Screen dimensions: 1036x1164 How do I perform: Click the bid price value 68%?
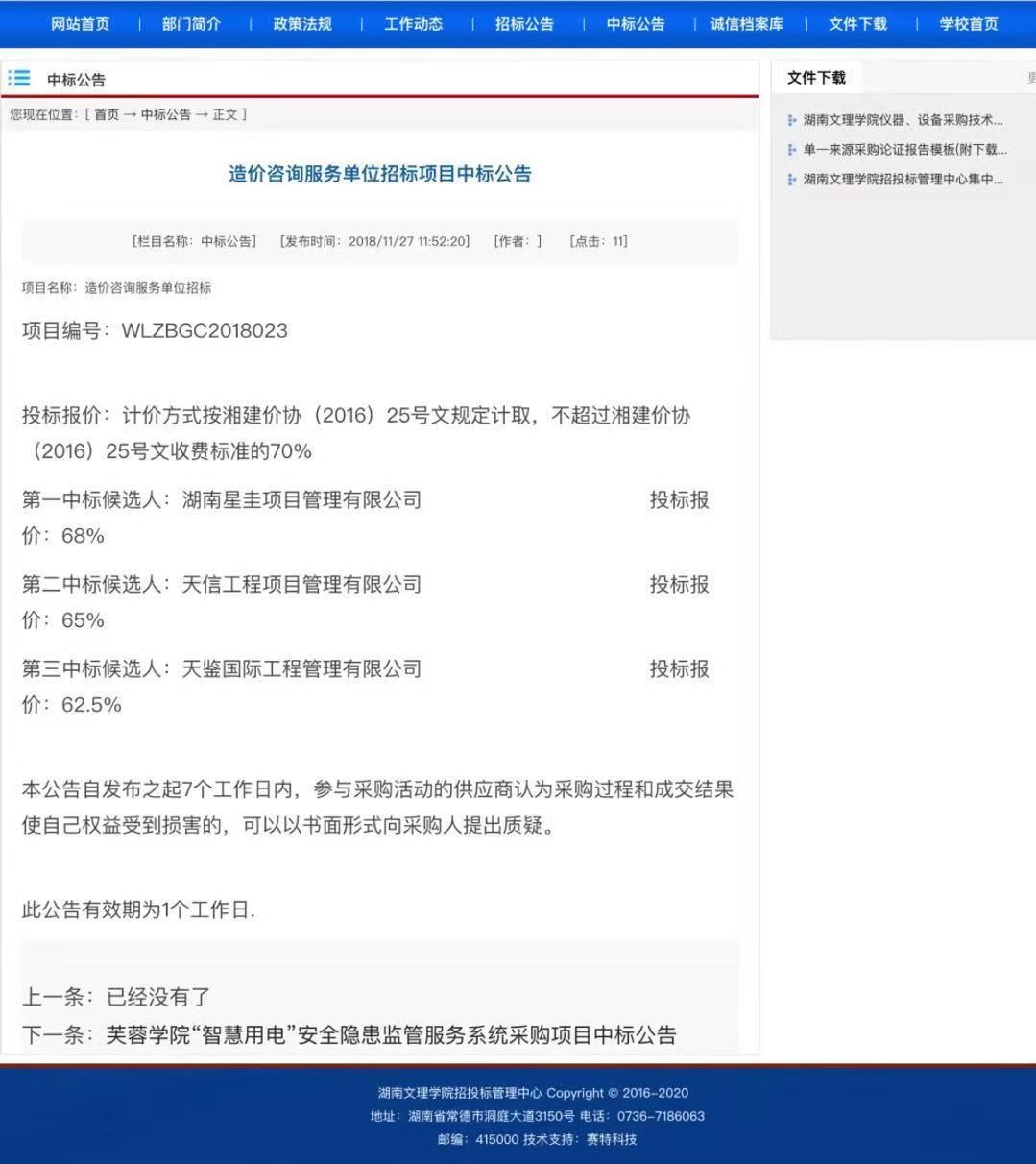tap(83, 536)
